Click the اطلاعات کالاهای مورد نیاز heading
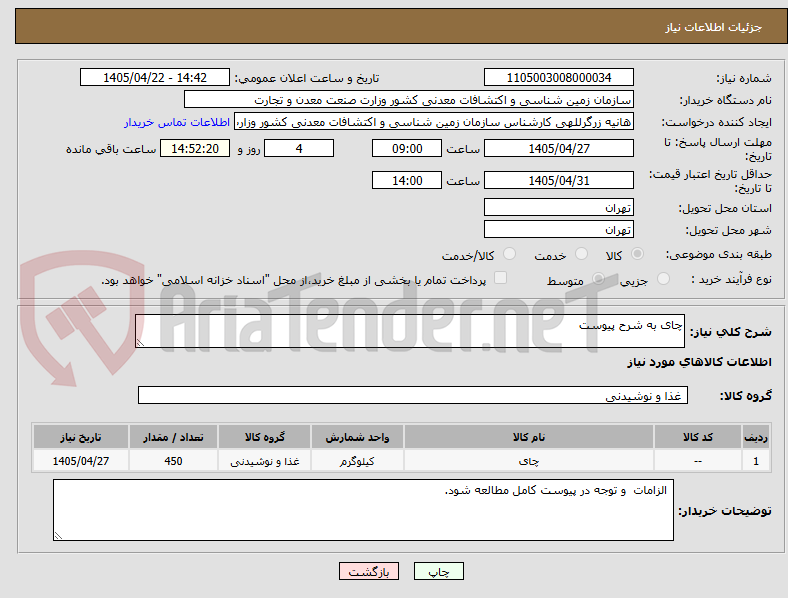 tap(700, 362)
